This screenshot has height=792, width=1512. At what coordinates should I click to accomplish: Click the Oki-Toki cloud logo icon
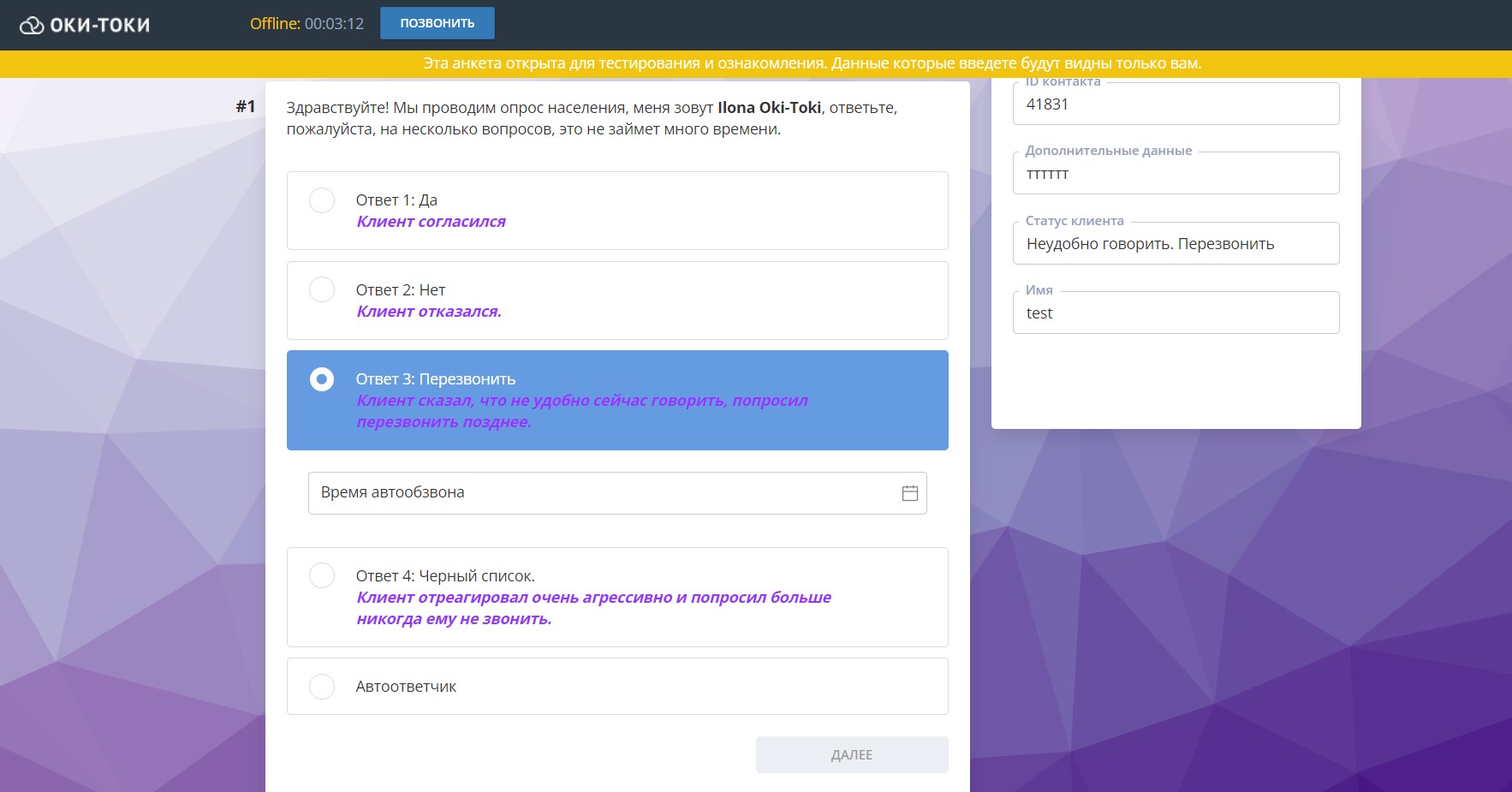click(32, 26)
